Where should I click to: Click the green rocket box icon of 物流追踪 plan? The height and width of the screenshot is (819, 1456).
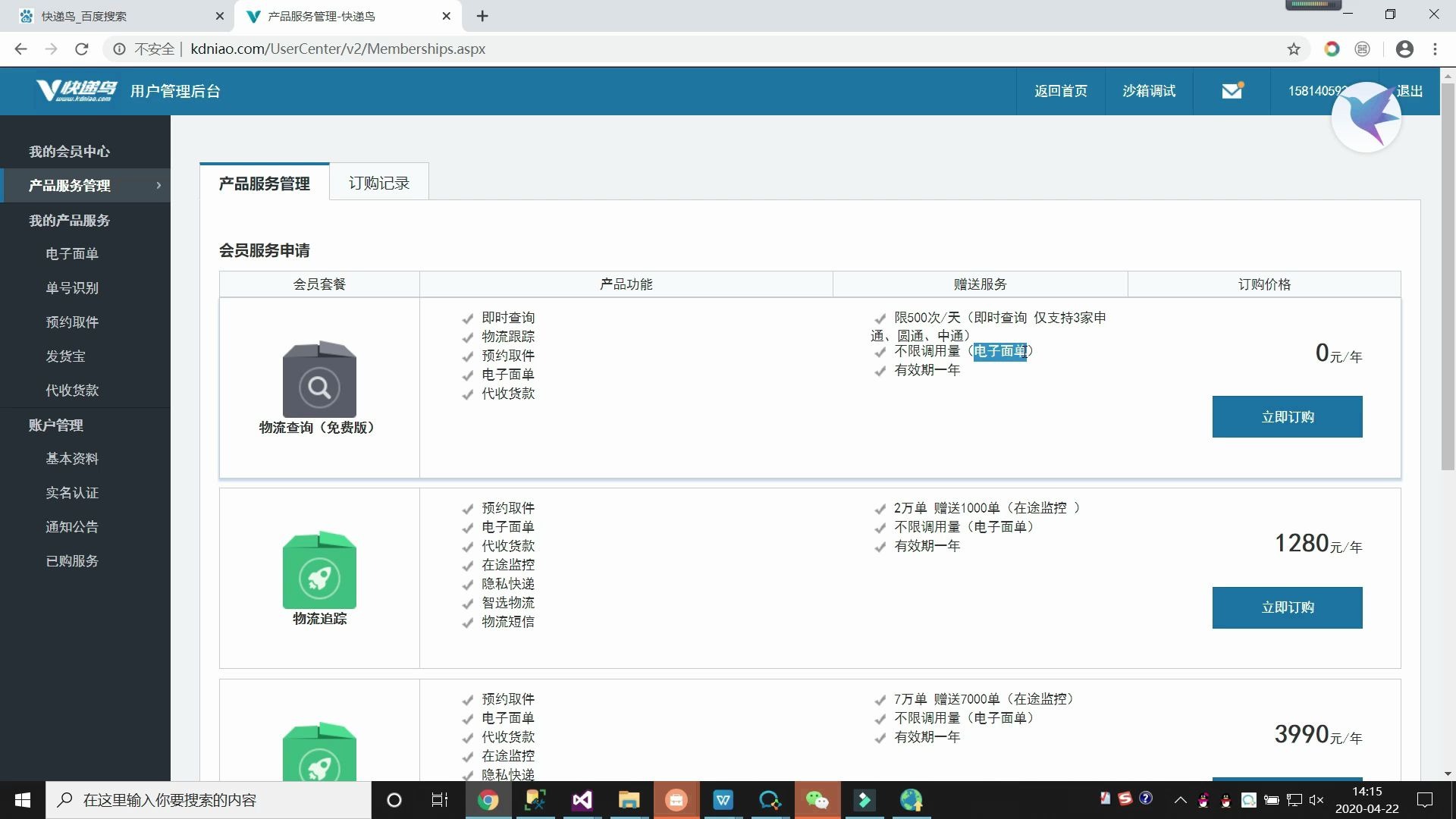tap(319, 570)
